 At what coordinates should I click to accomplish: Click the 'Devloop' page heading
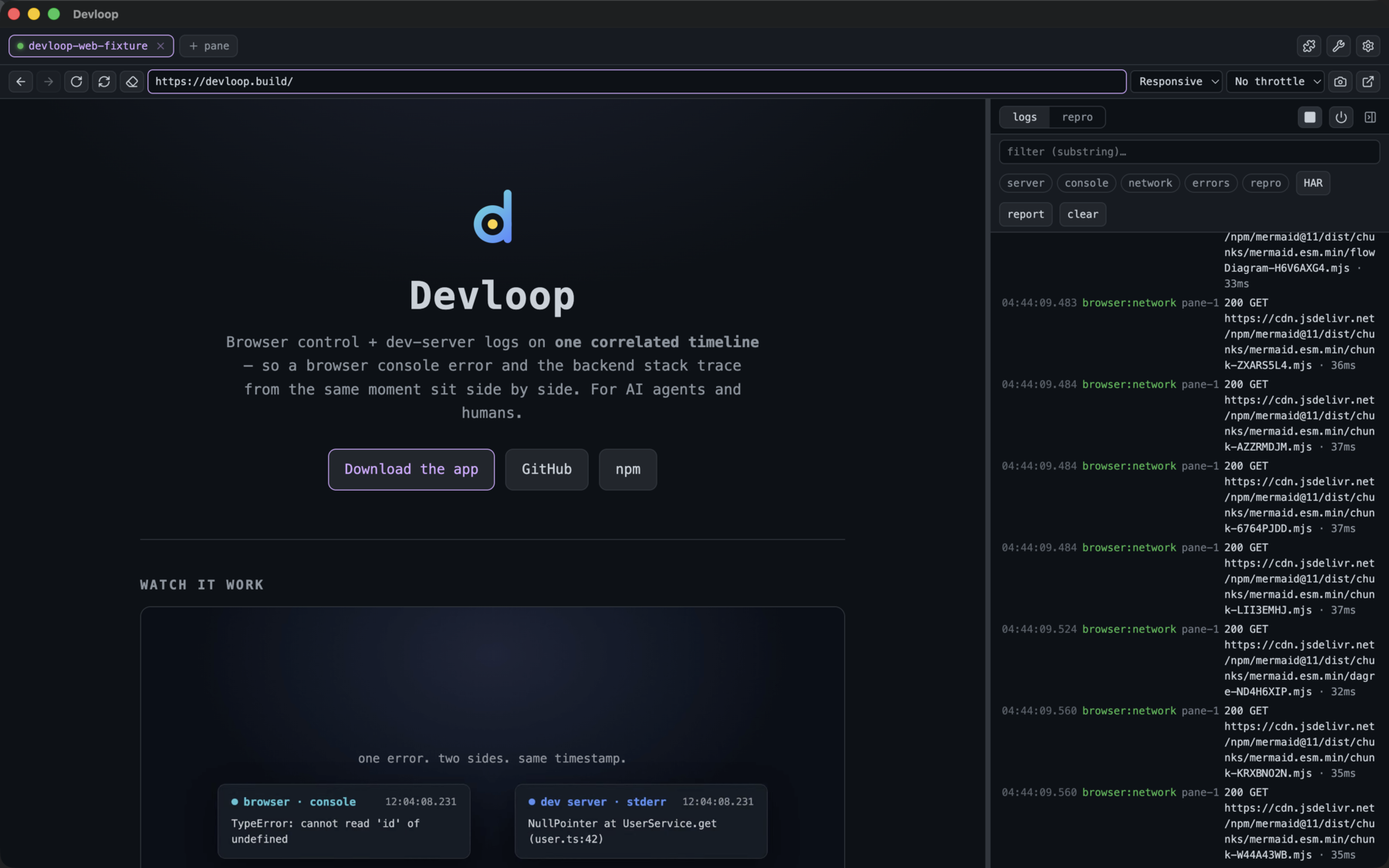(492, 296)
